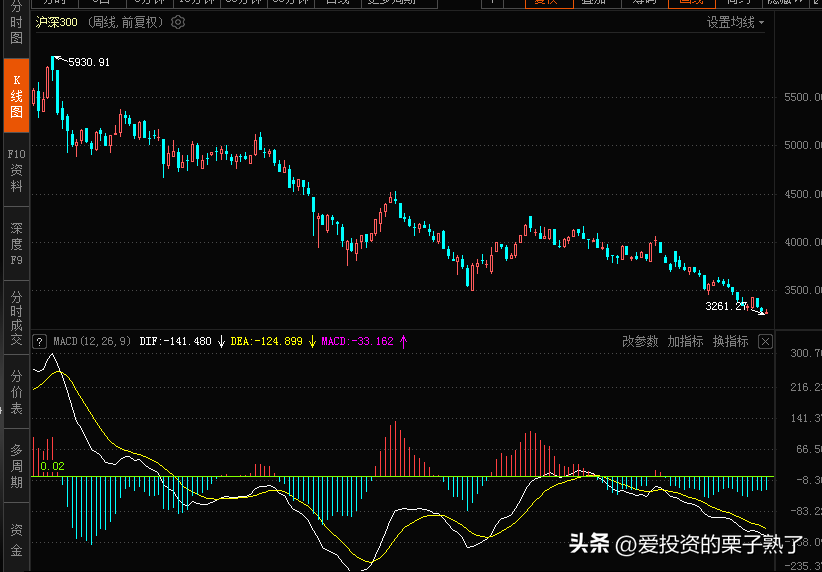Image resolution: width=822 pixels, height=572 pixels.
Task: Click 换指标 to switch indicator
Action: (x=730, y=341)
